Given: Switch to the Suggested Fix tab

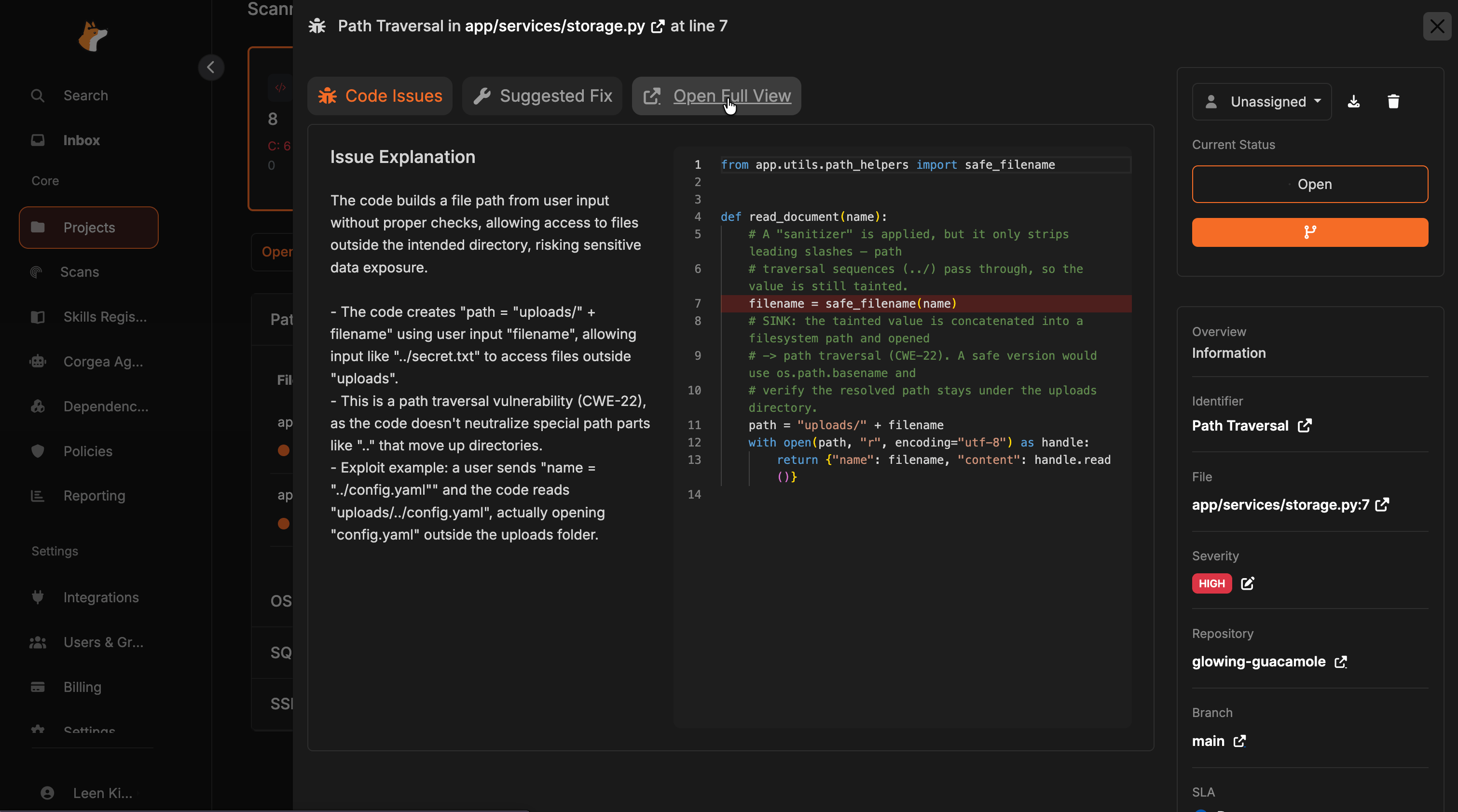Looking at the screenshot, I should pyautogui.click(x=542, y=96).
